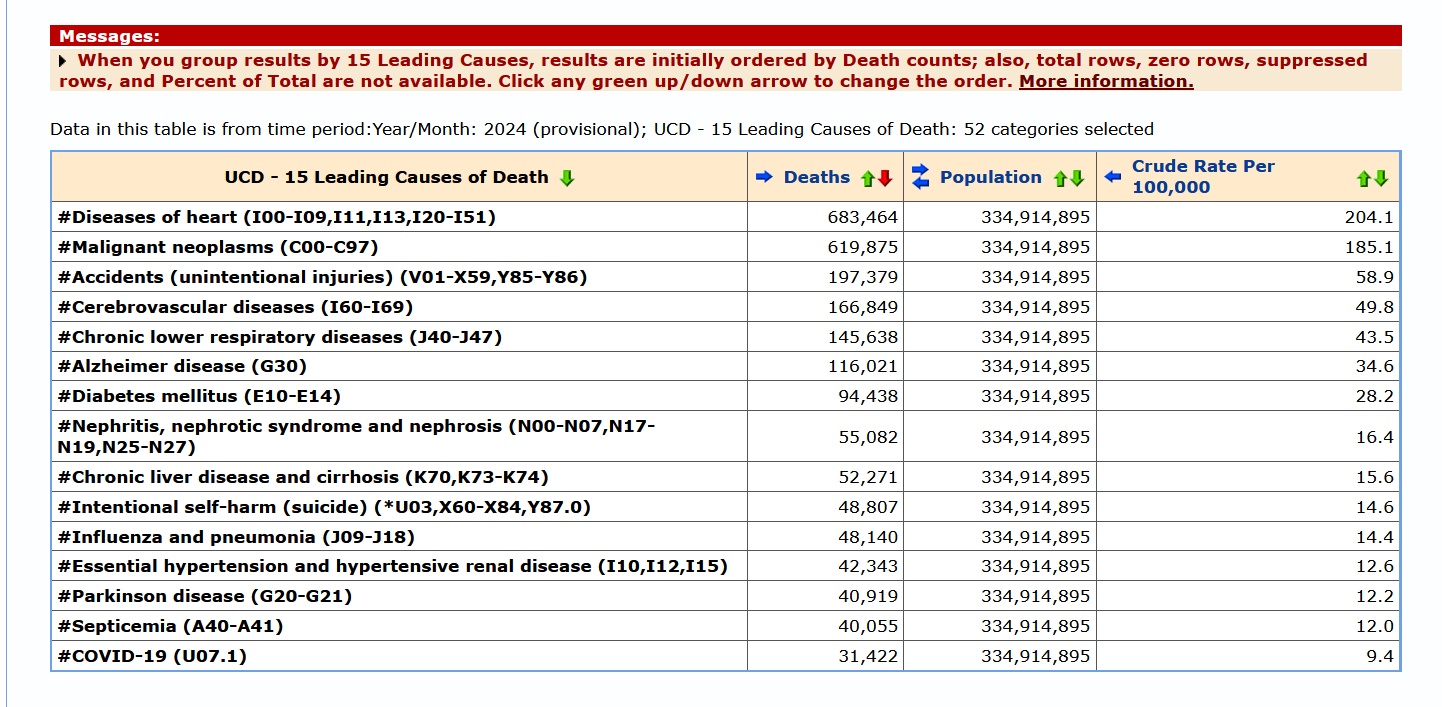The width and height of the screenshot is (1442, 707).
Task: Select Chronic lower respiratory diseases row label
Action: tap(280, 337)
